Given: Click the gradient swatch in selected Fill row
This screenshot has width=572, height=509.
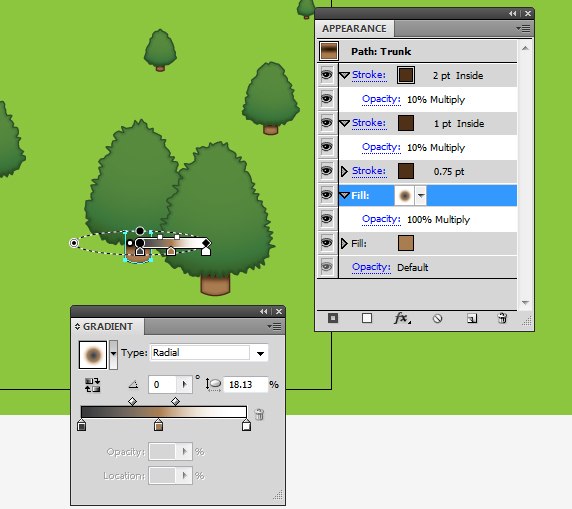Looking at the screenshot, I should coord(405,196).
